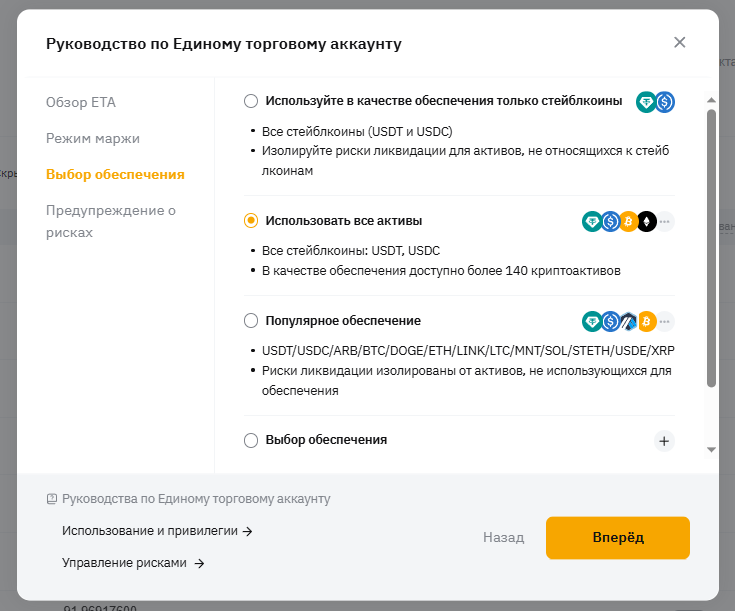Click the down arrow of the options scrollbar
The image size is (736, 611).
point(711,450)
